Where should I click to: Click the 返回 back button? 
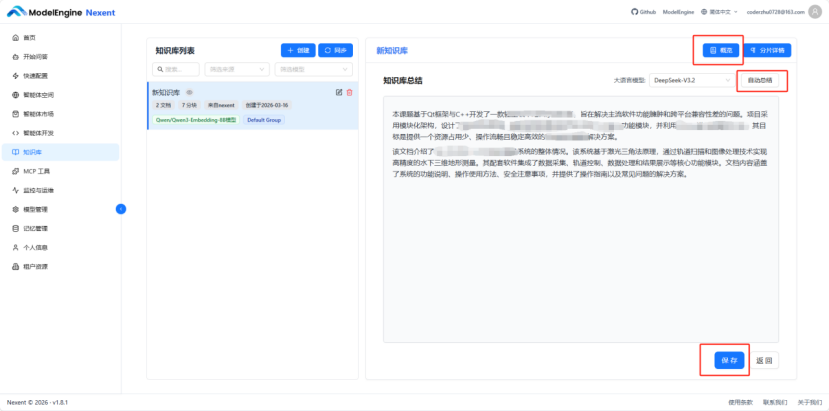(x=764, y=360)
